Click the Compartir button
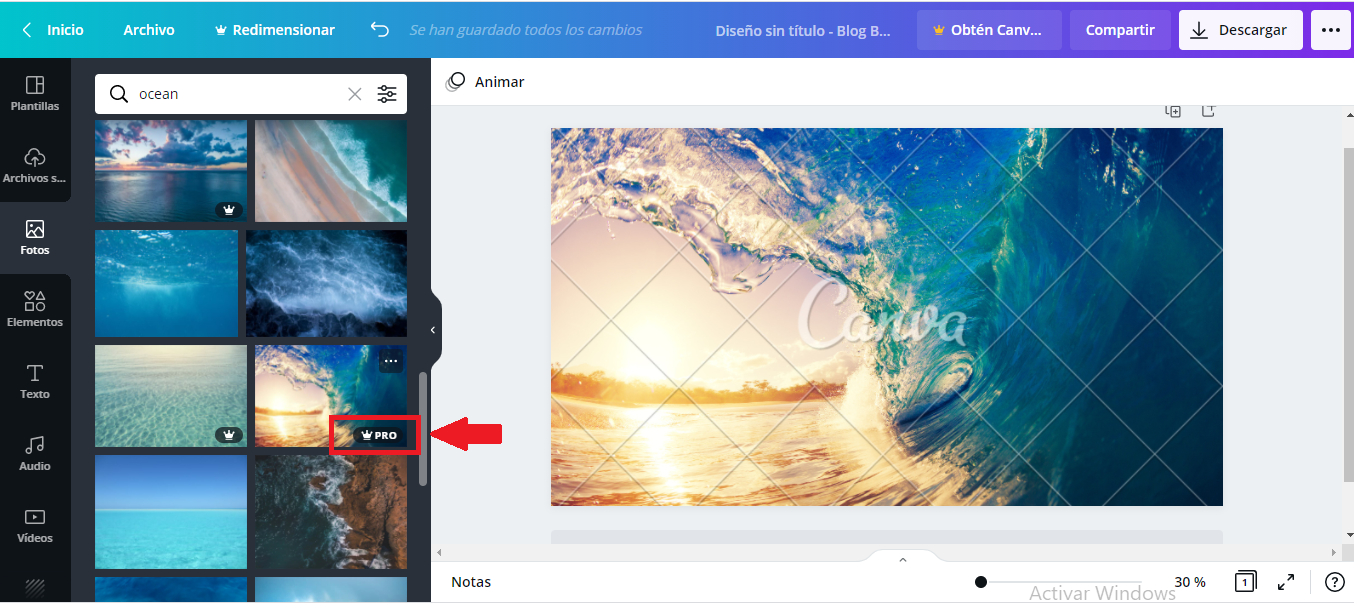Image resolution: width=1354 pixels, height=607 pixels. pos(1120,30)
